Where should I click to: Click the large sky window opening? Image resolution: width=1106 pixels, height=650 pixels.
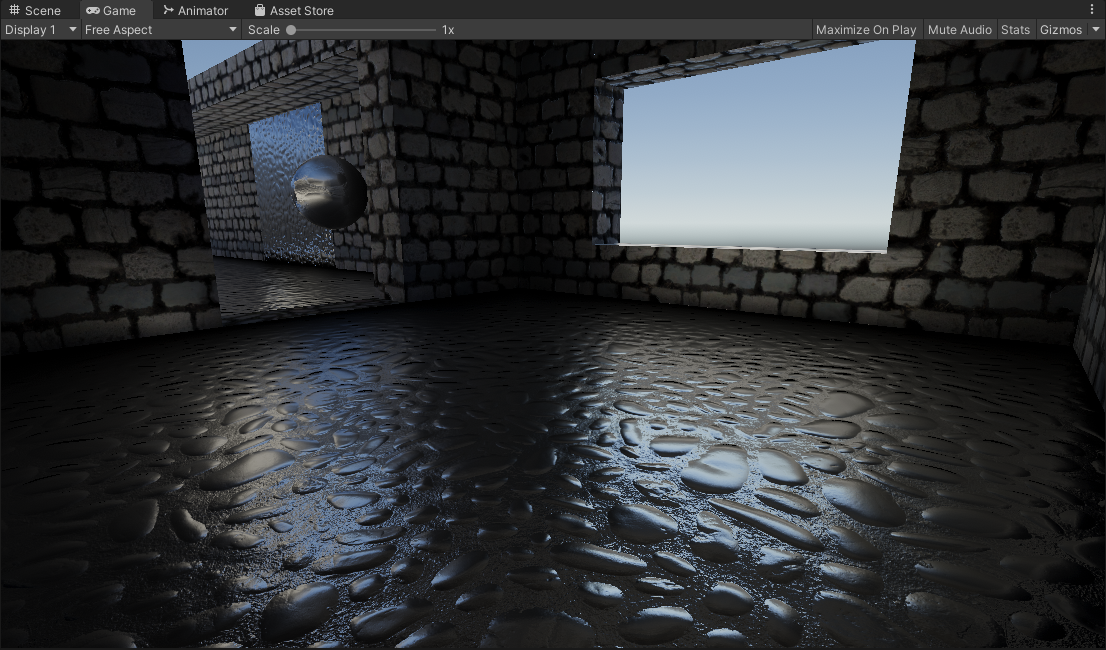click(x=760, y=150)
